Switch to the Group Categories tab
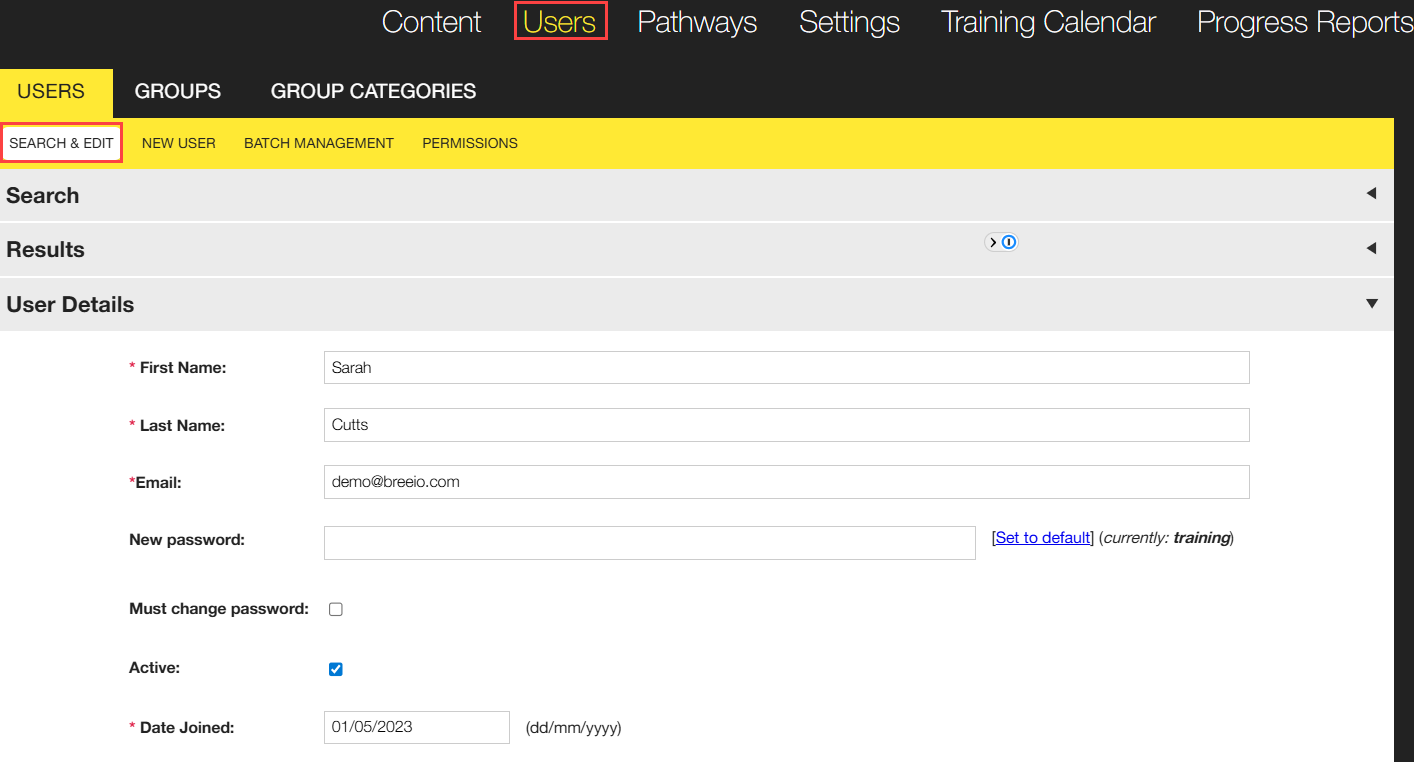The image size is (1414, 762). point(373,91)
